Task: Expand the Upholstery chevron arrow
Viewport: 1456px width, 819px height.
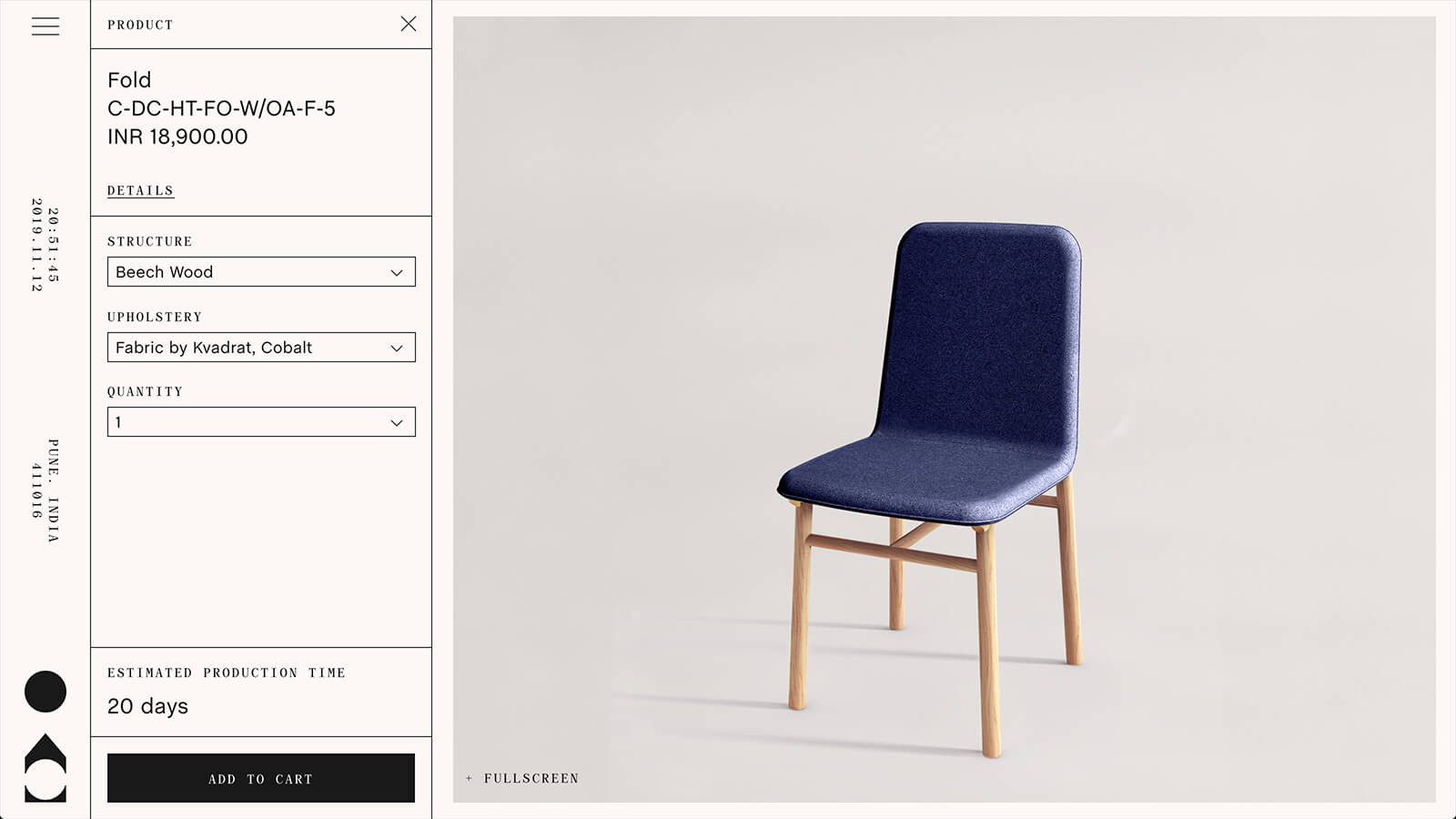Action: (x=397, y=348)
